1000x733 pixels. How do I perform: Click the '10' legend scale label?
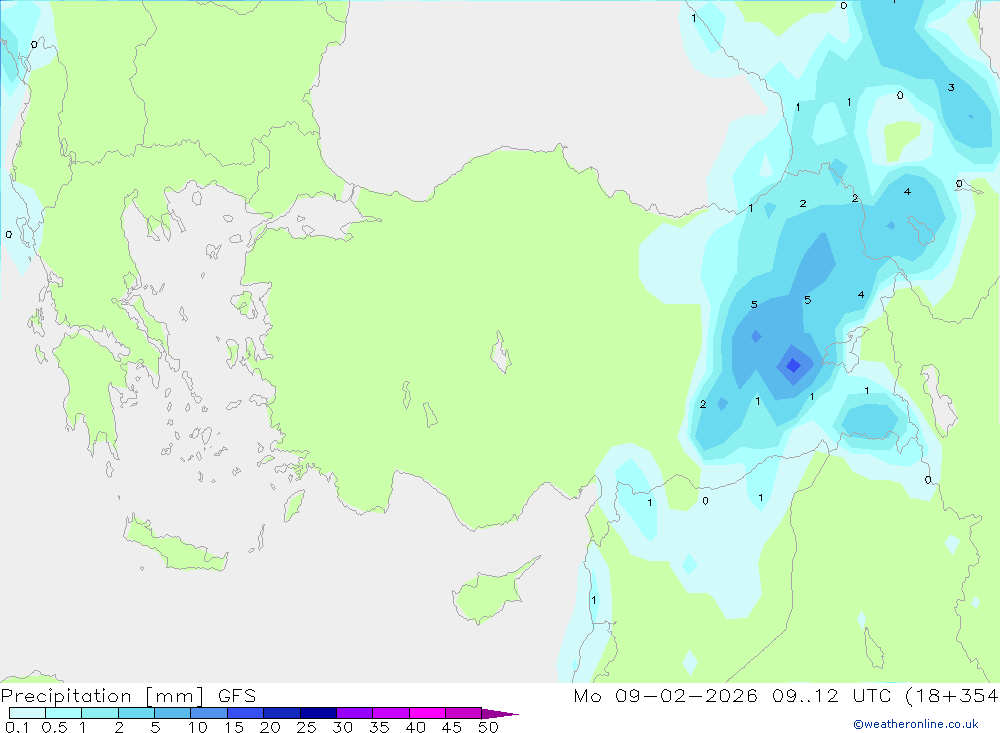(x=197, y=727)
